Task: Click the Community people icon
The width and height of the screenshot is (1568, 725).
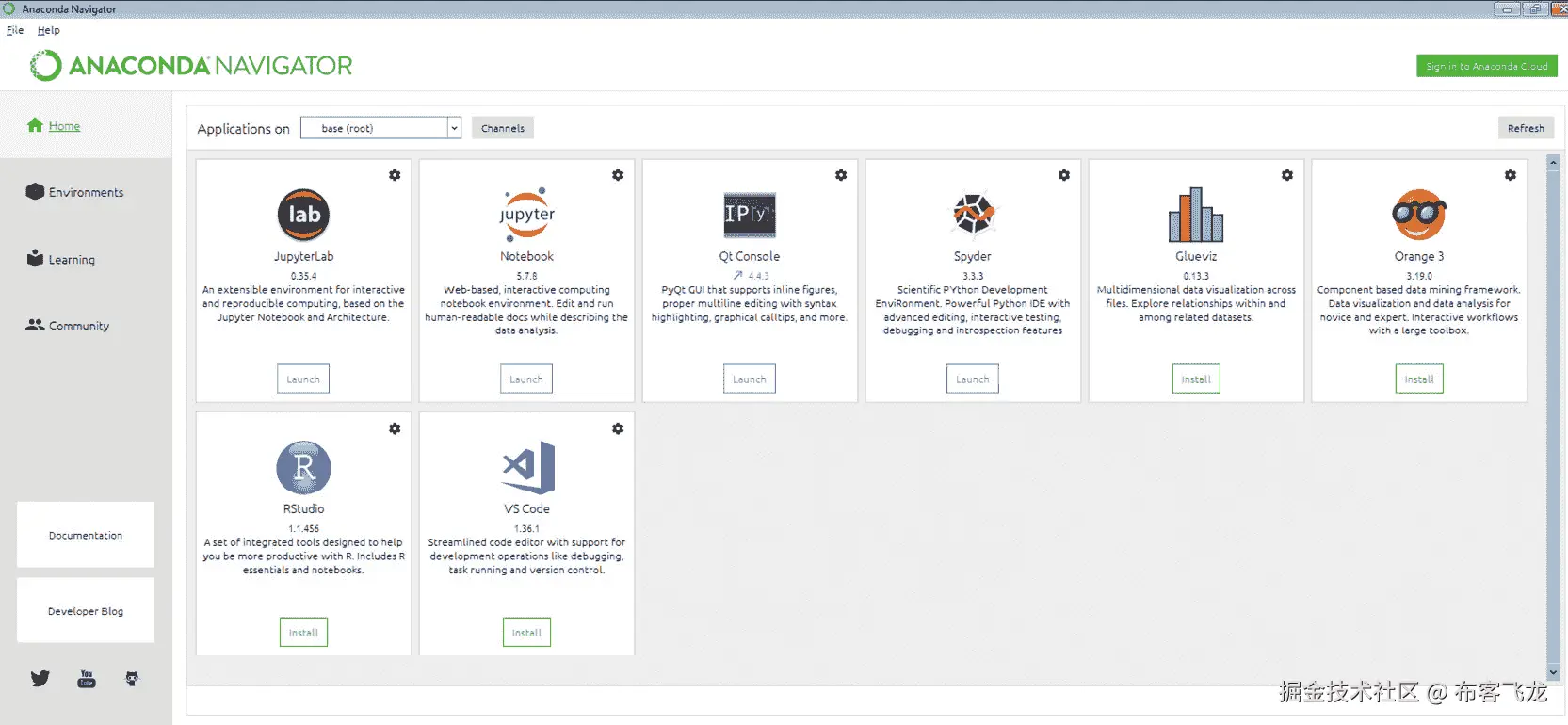Action: pyautogui.click(x=35, y=325)
